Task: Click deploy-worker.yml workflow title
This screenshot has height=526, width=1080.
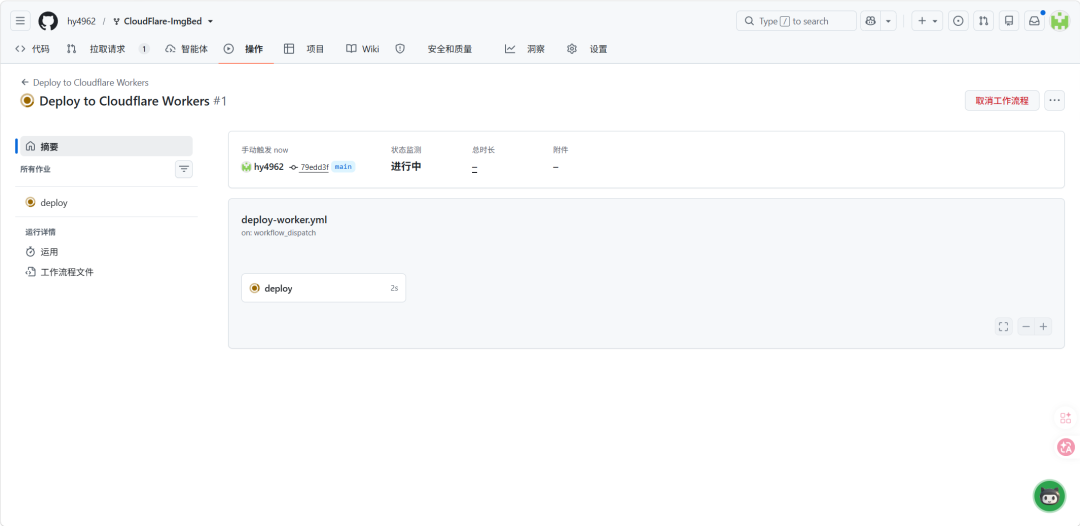Action: (x=284, y=220)
